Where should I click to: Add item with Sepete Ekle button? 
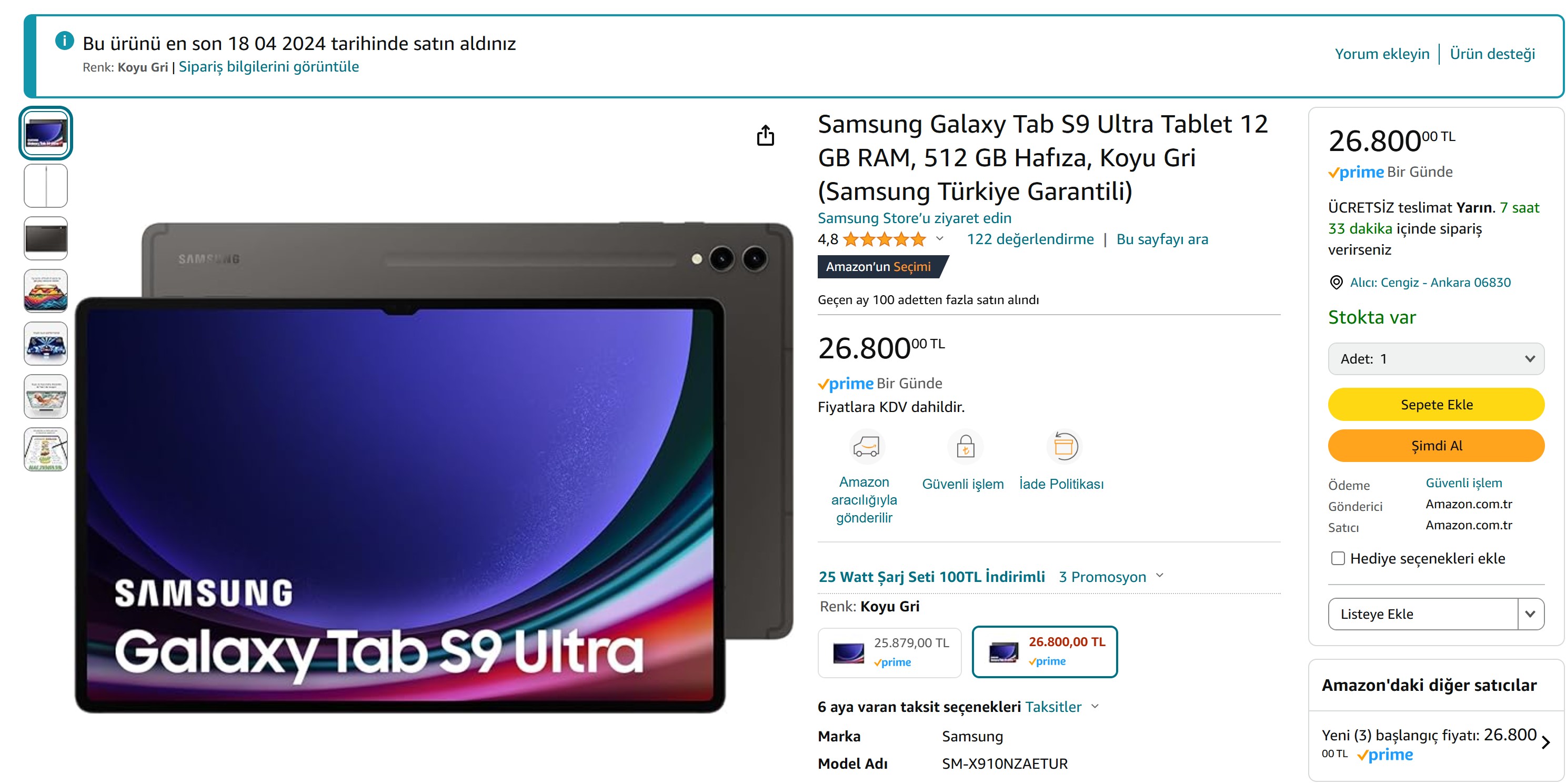click(1436, 405)
